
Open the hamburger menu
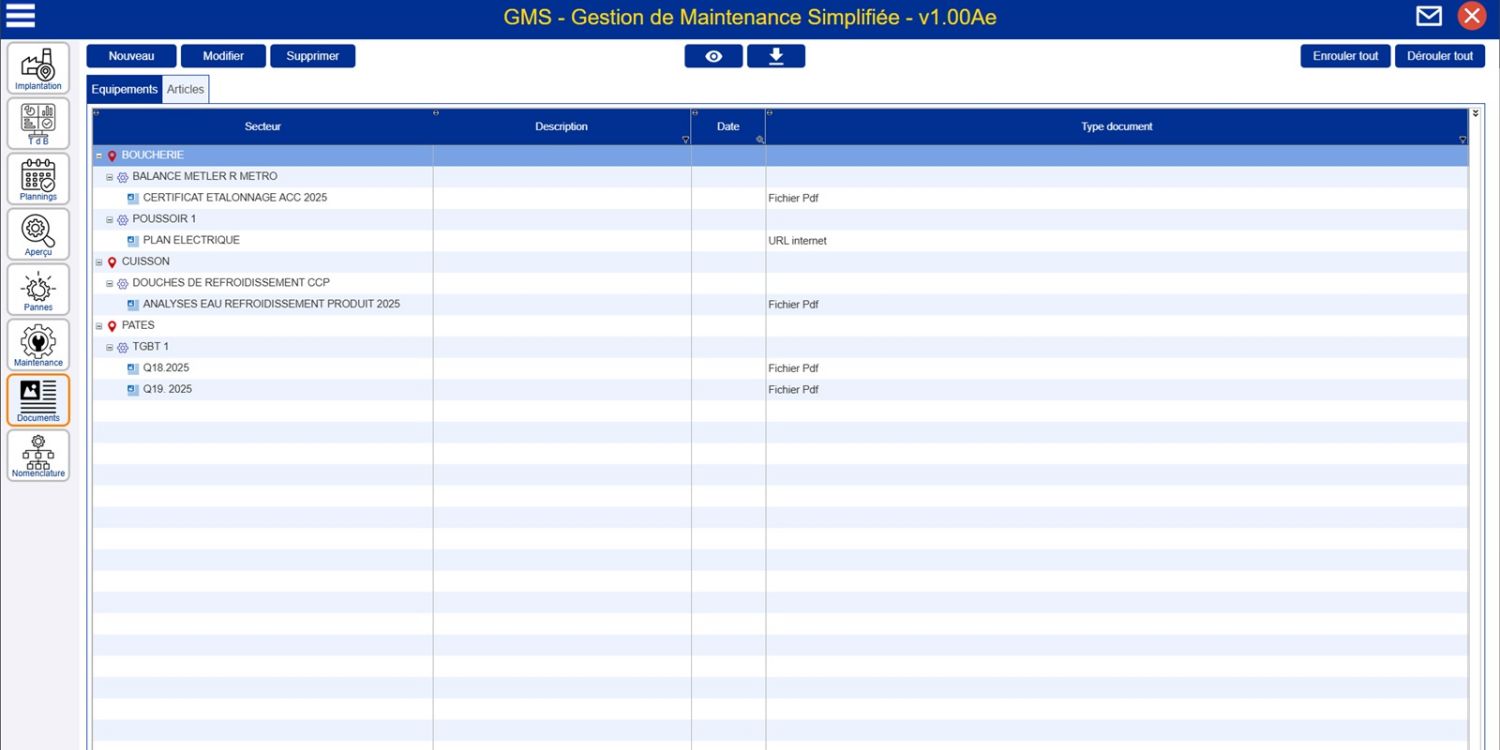coord(20,16)
